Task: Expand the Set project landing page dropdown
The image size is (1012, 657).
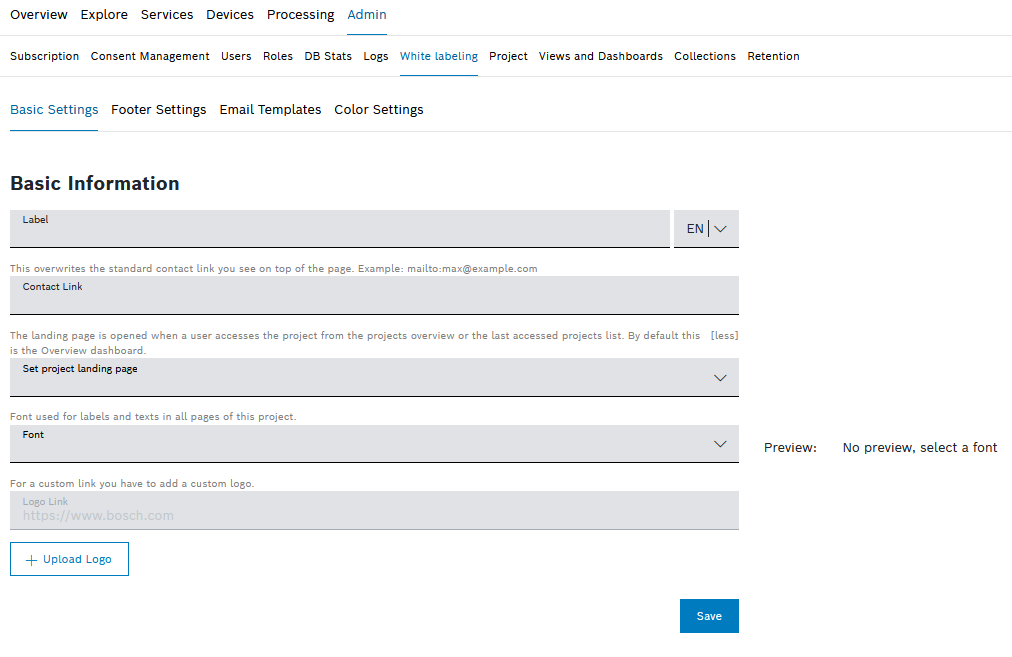Action: pyautogui.click(x=374, y=377)
